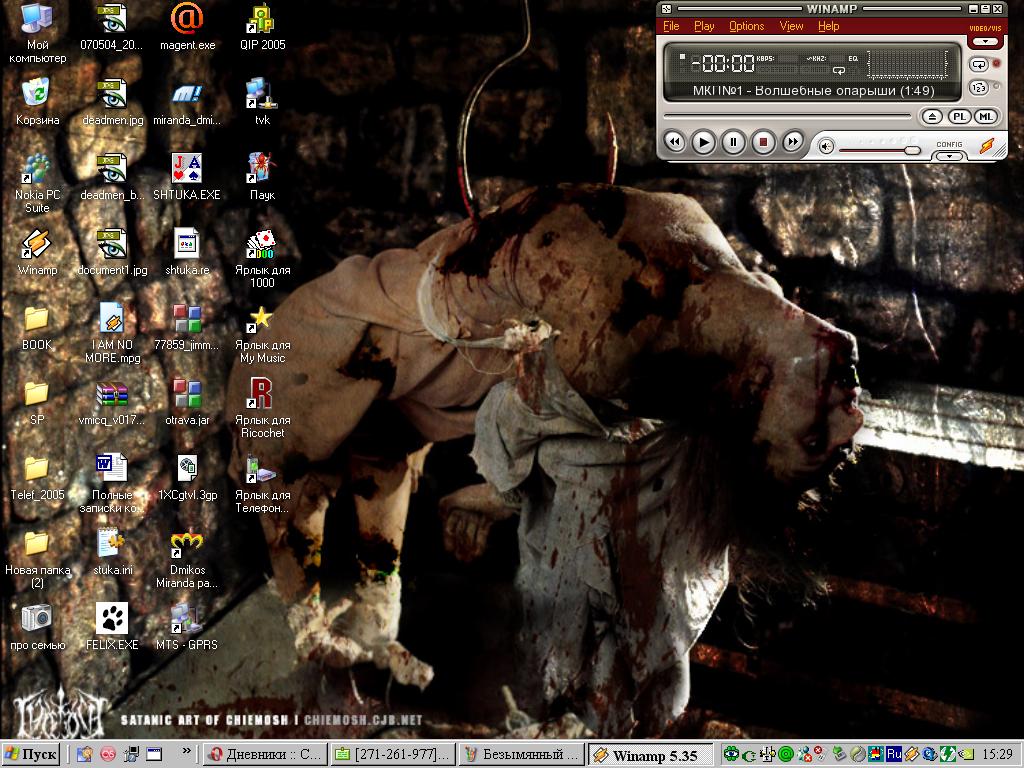This screenshot has height=768, width=1024.
Task: Select the Telef_2005 folder
Action: tap(37, 478)
